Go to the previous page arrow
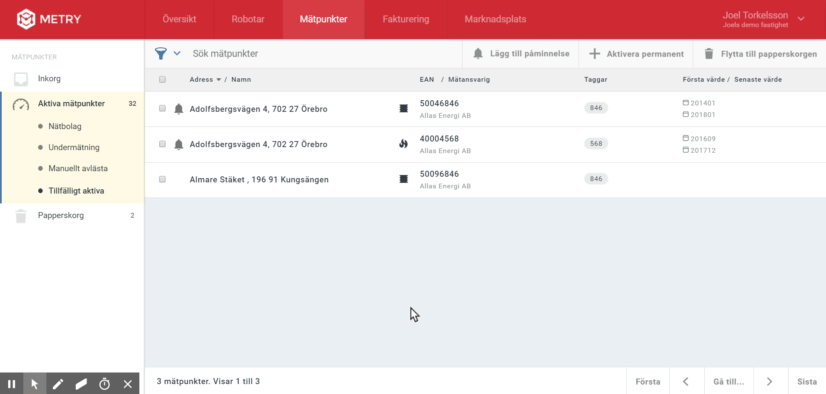Screen dimensions: 826x394 [686, 381]
